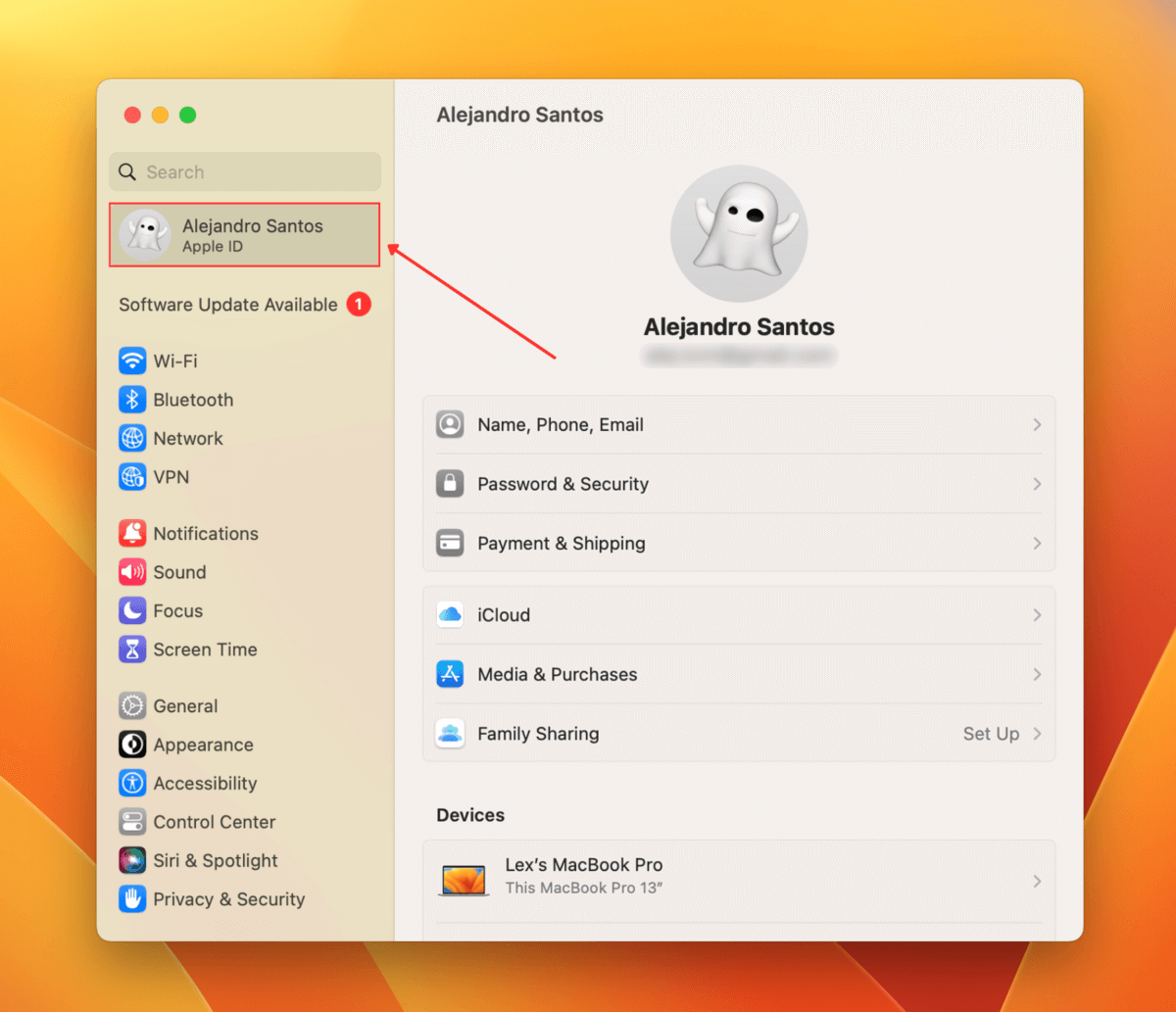The width and height of the screenshot is (1176, 1012).
Task: Expand iCloud row chevron
Action: (1037, 615)
